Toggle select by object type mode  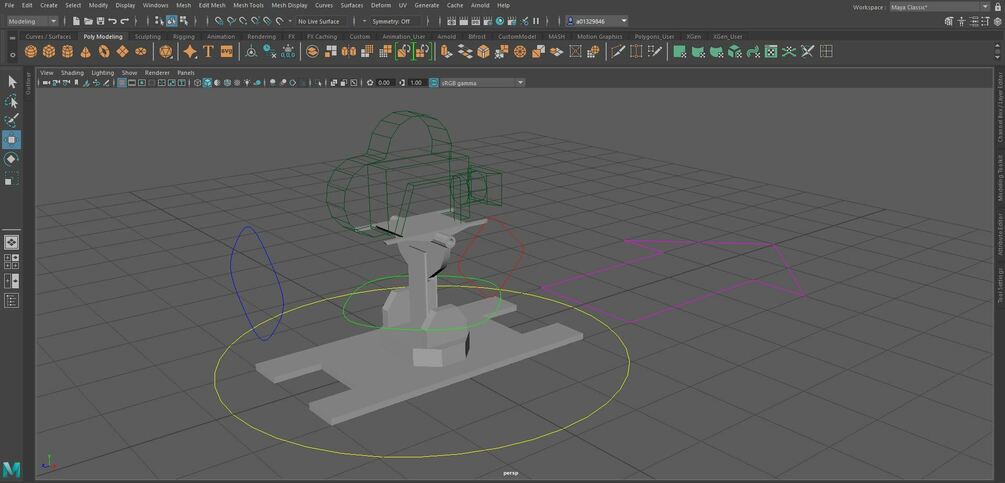click(x=172, y=21)
